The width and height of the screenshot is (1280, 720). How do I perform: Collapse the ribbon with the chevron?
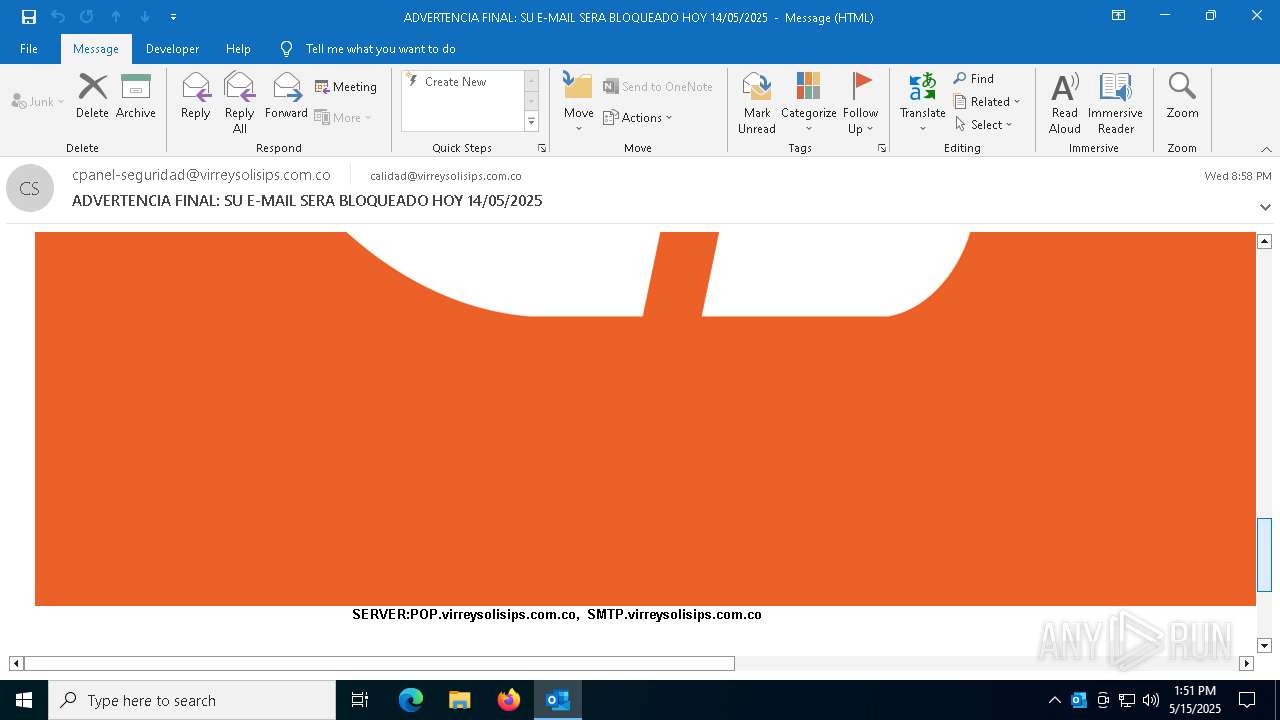coord(1266,149)
